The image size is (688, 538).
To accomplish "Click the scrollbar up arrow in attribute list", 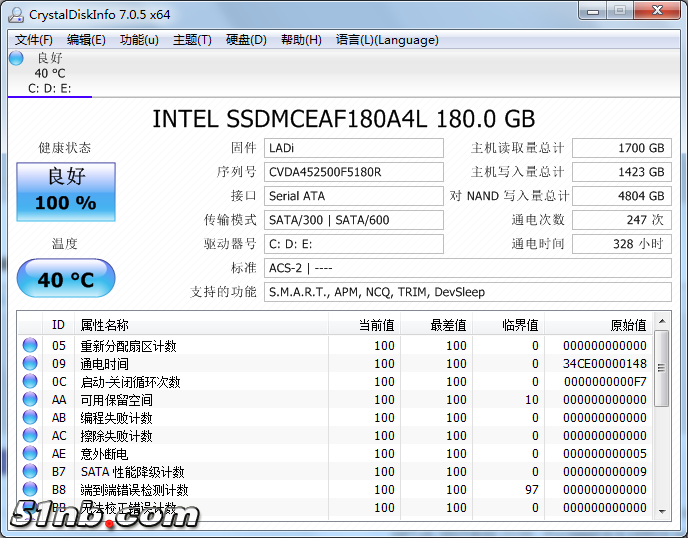I will (x=661, y=325).
